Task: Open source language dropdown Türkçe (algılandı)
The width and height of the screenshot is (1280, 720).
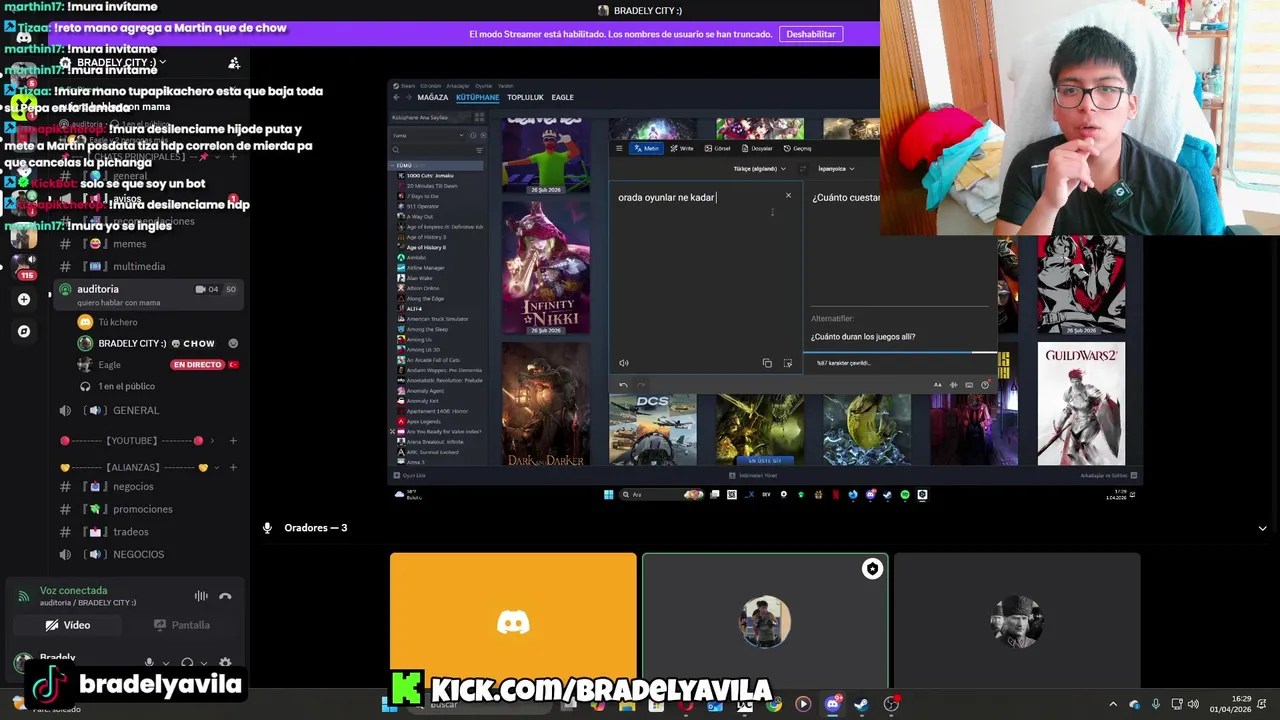Action: pyautogui.click(x=759, y=169)
